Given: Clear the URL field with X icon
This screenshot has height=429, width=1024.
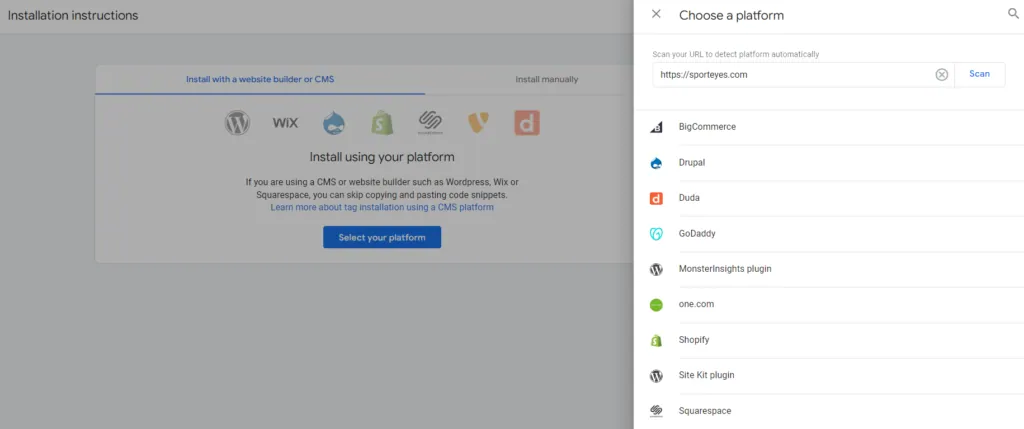Looking at the screenshot, I should [x=942, y=74].
